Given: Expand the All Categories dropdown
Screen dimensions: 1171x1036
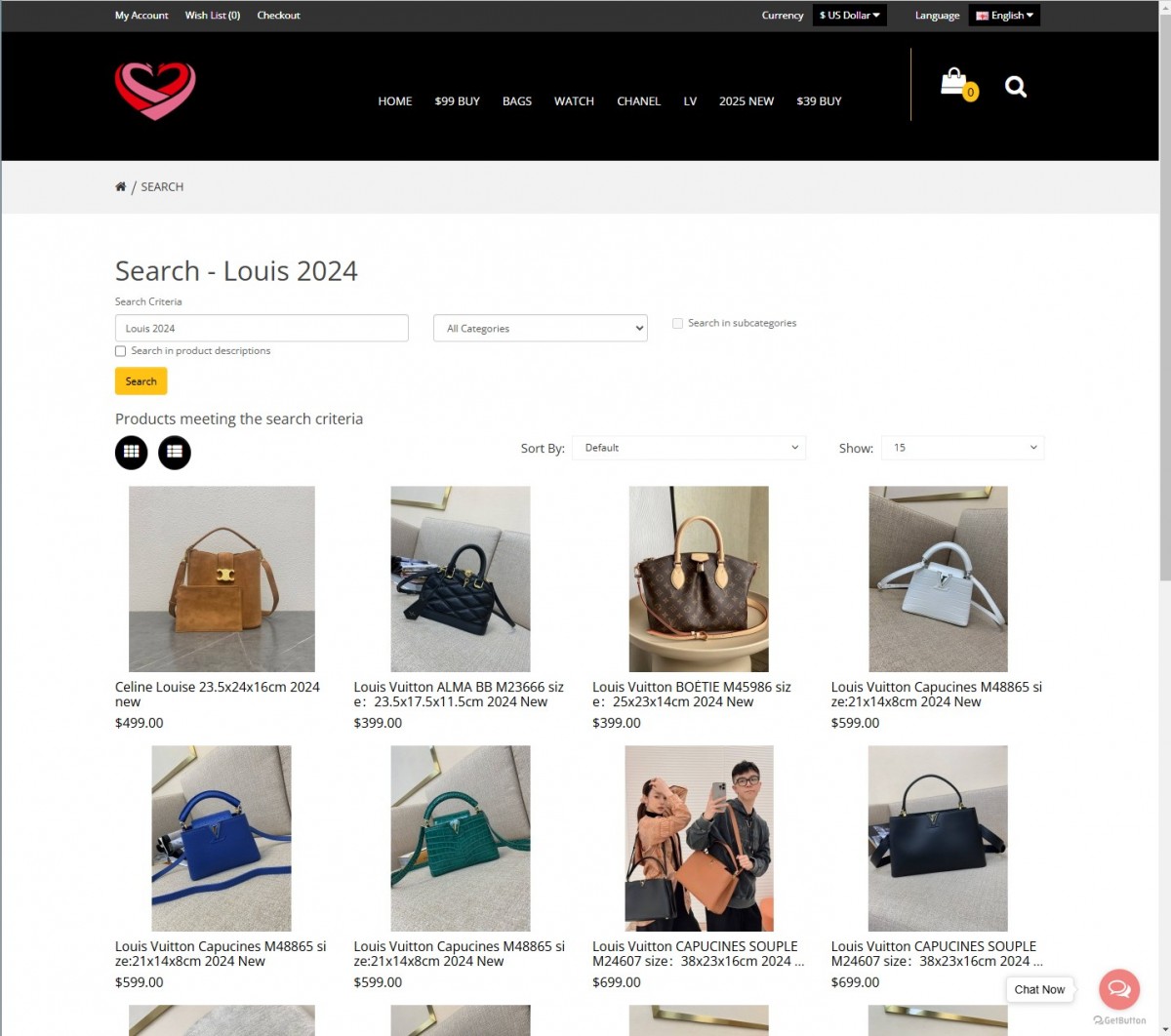Looking at the screenshot, I should pyautogui.click(x=541, y=329).
